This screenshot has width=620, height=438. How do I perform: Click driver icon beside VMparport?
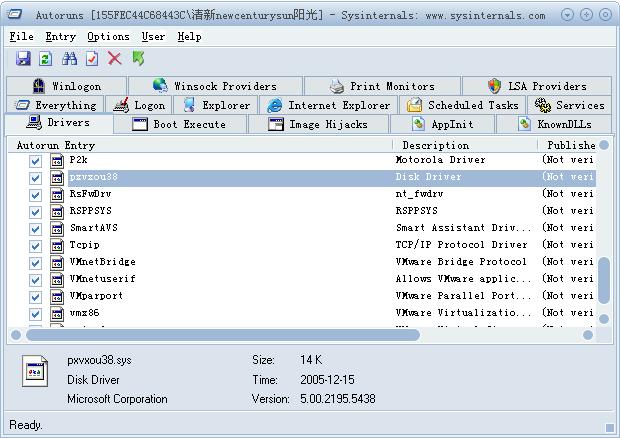57,296
